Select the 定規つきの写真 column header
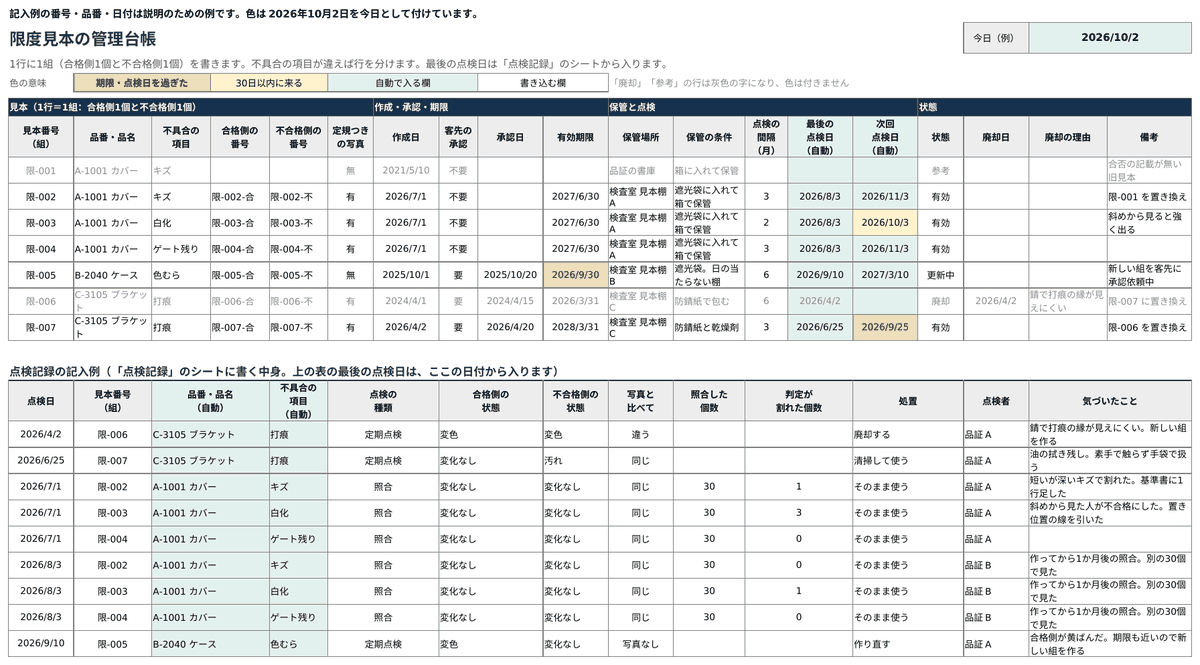The width and height of the screenshot is (1200, 665). (x=350, y=137)
